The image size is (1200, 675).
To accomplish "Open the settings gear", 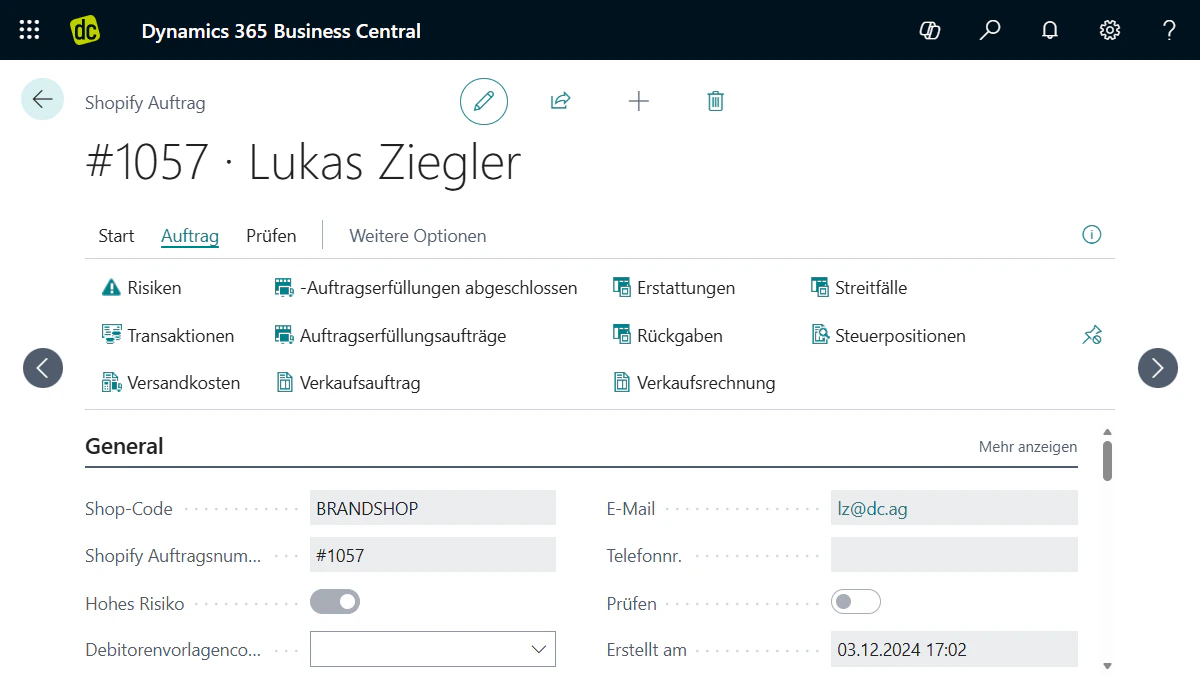I will click(x=1110, y=30).
